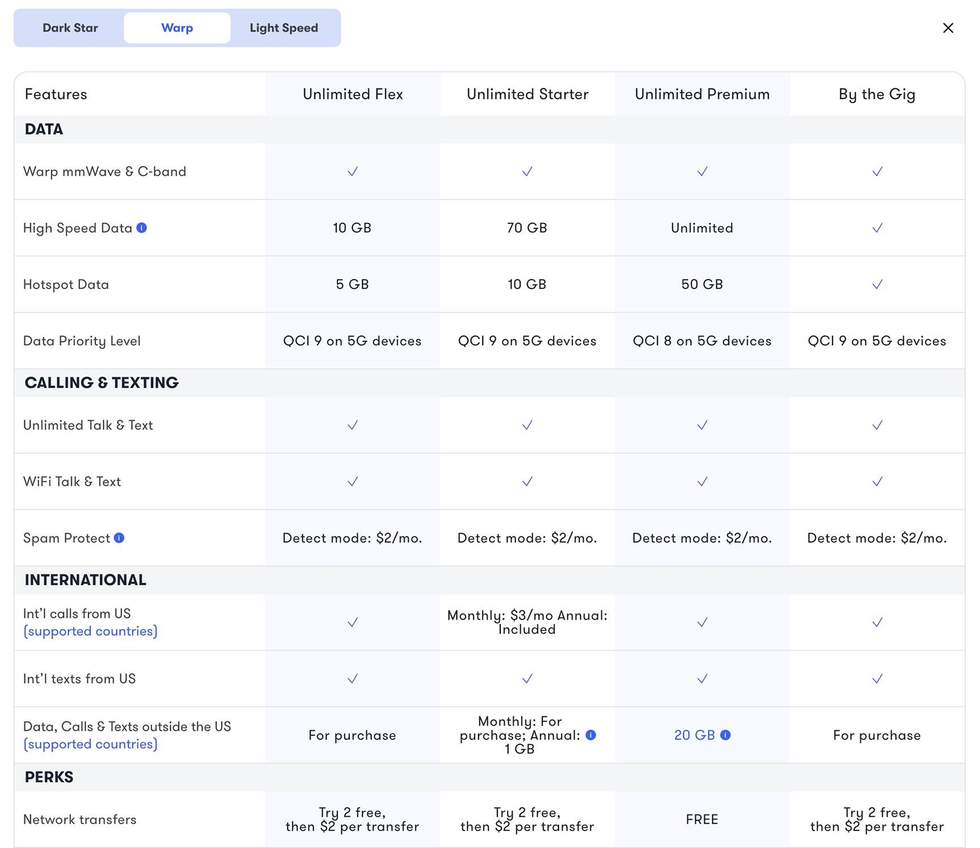The image size is (980, 848).
Task: Select the Warp network tab
Action: point(177,28)
